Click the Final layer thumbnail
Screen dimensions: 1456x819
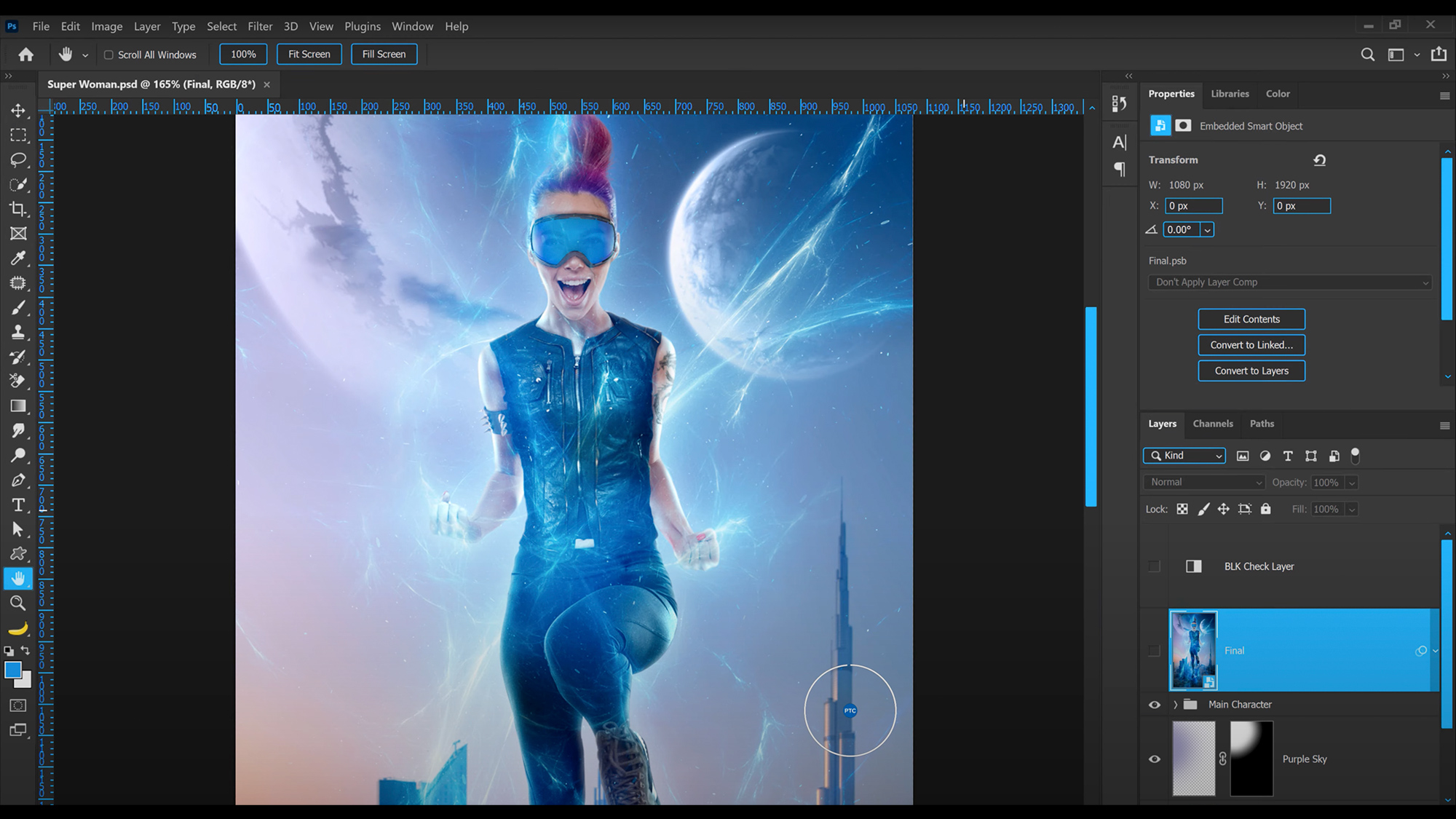[x=1193, y=650]
